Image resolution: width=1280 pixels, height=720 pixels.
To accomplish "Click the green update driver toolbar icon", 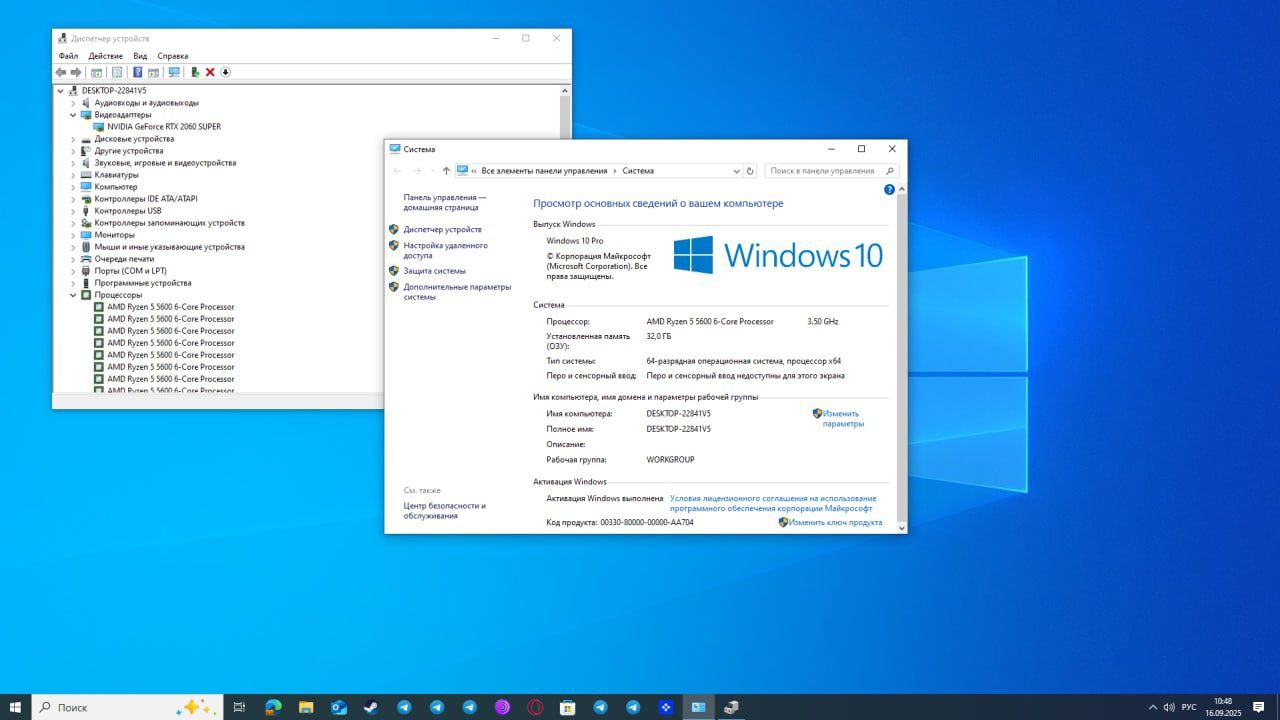I will coord(195,72).
